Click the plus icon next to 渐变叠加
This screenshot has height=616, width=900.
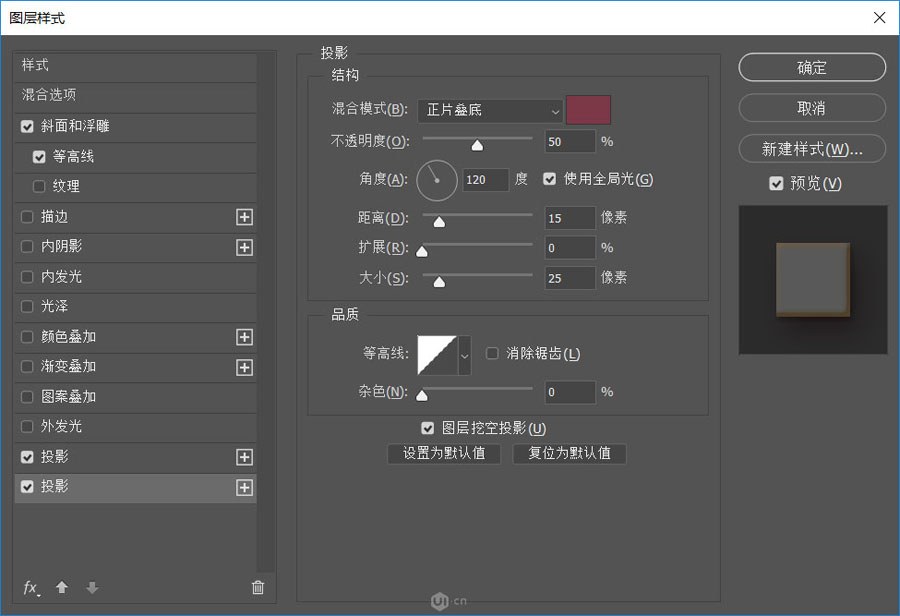coord(244,367)
